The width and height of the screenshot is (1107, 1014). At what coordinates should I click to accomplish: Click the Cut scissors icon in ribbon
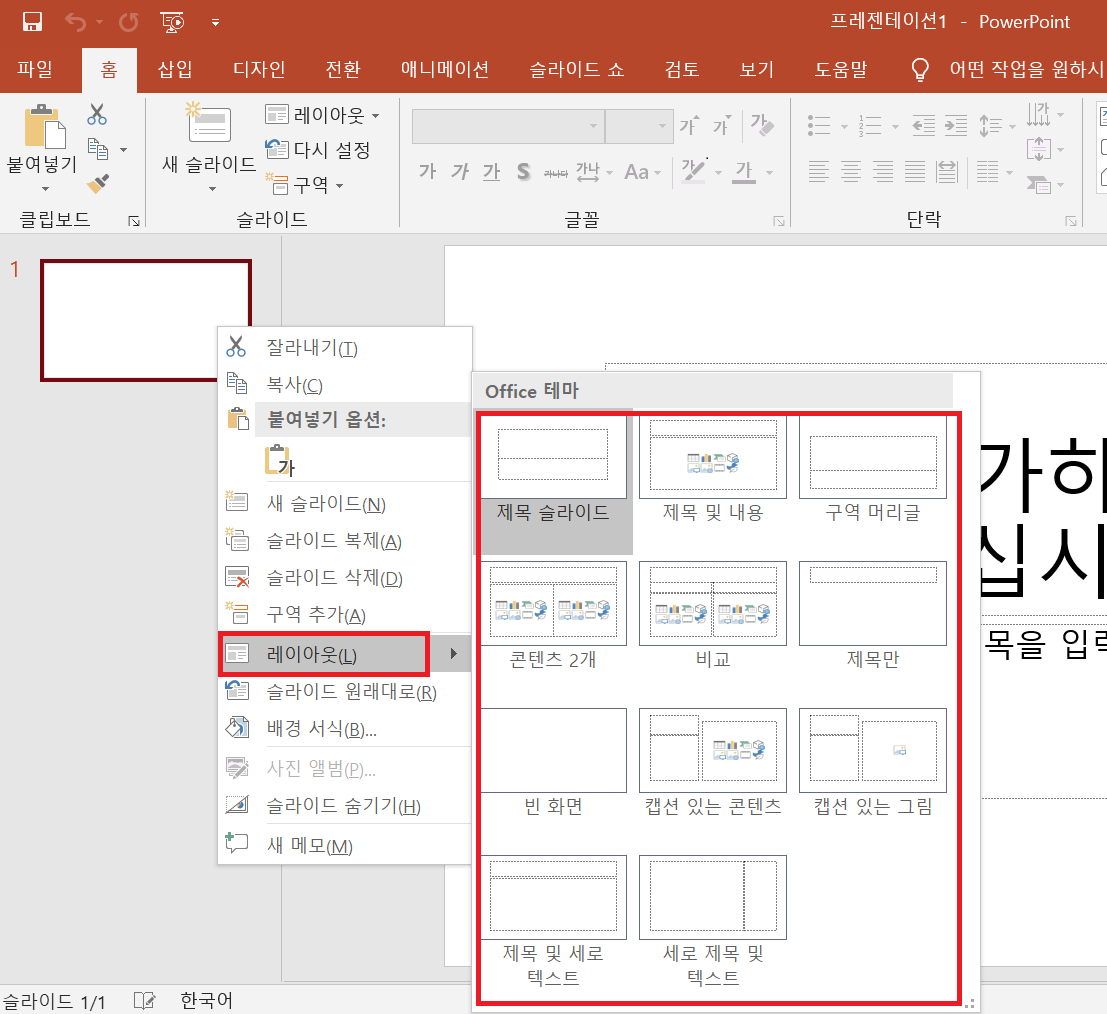coord(97,114)
